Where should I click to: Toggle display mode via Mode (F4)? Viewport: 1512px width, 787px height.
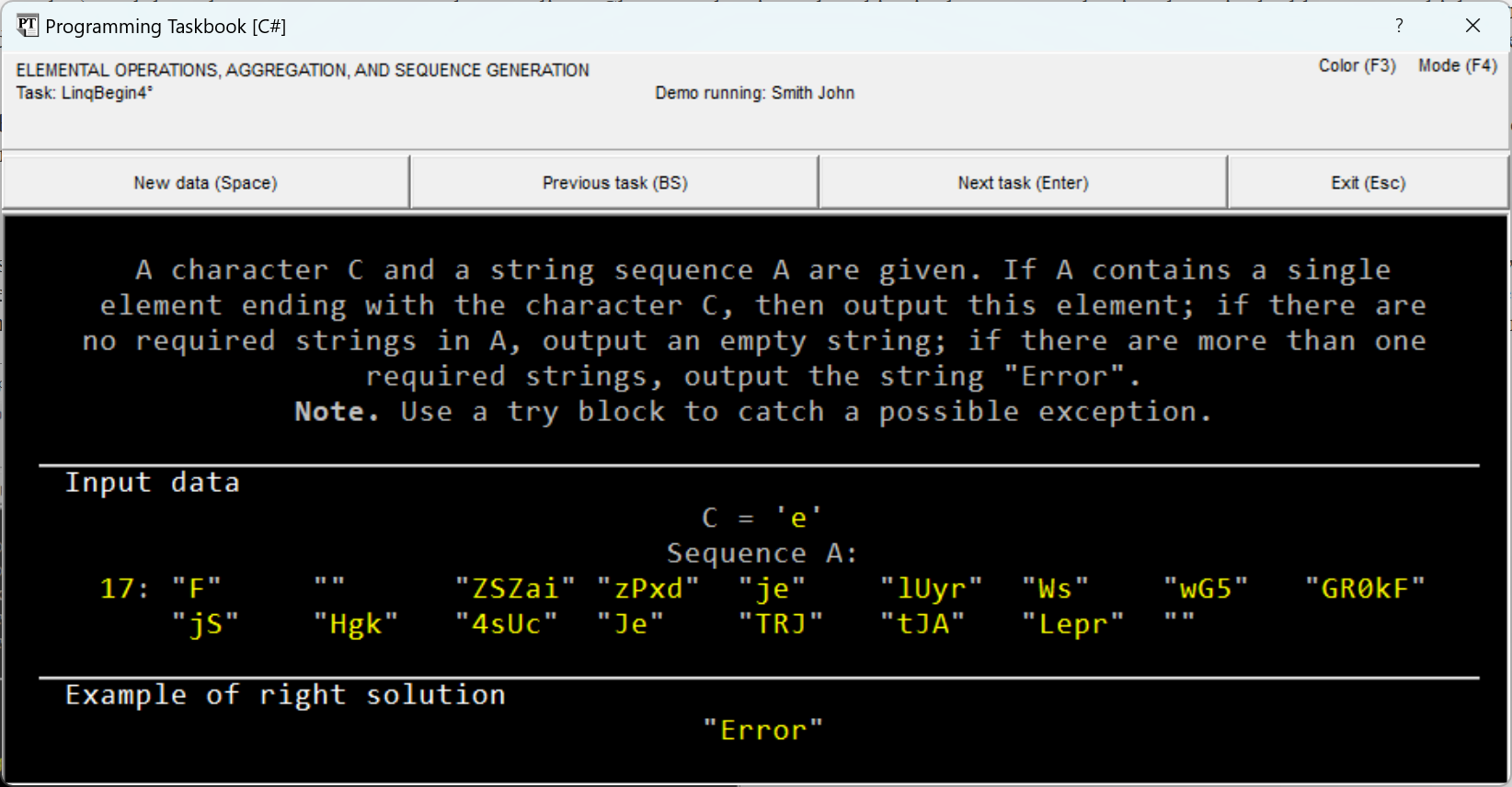(x=1457, y=66)
